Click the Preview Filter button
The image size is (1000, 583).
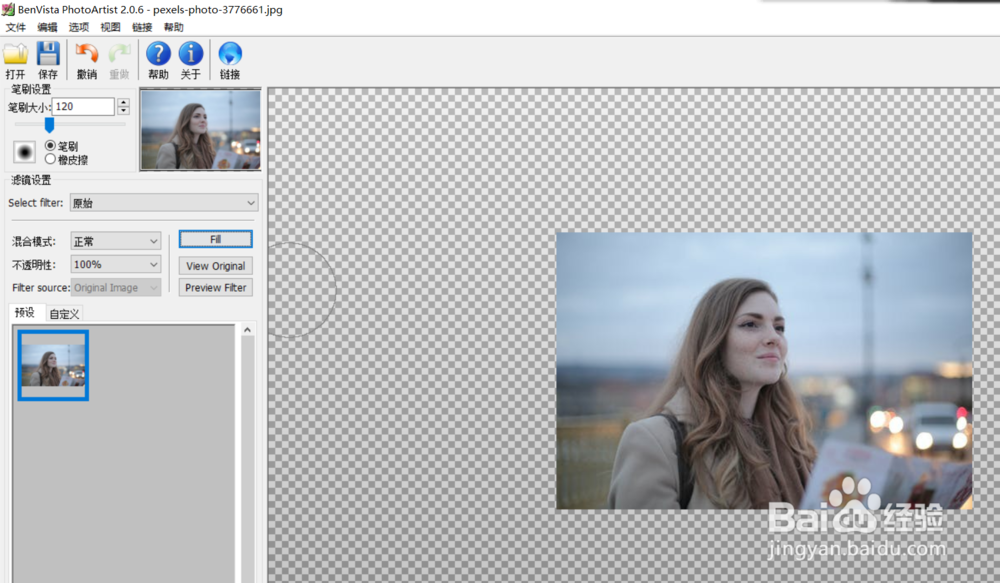216,288
